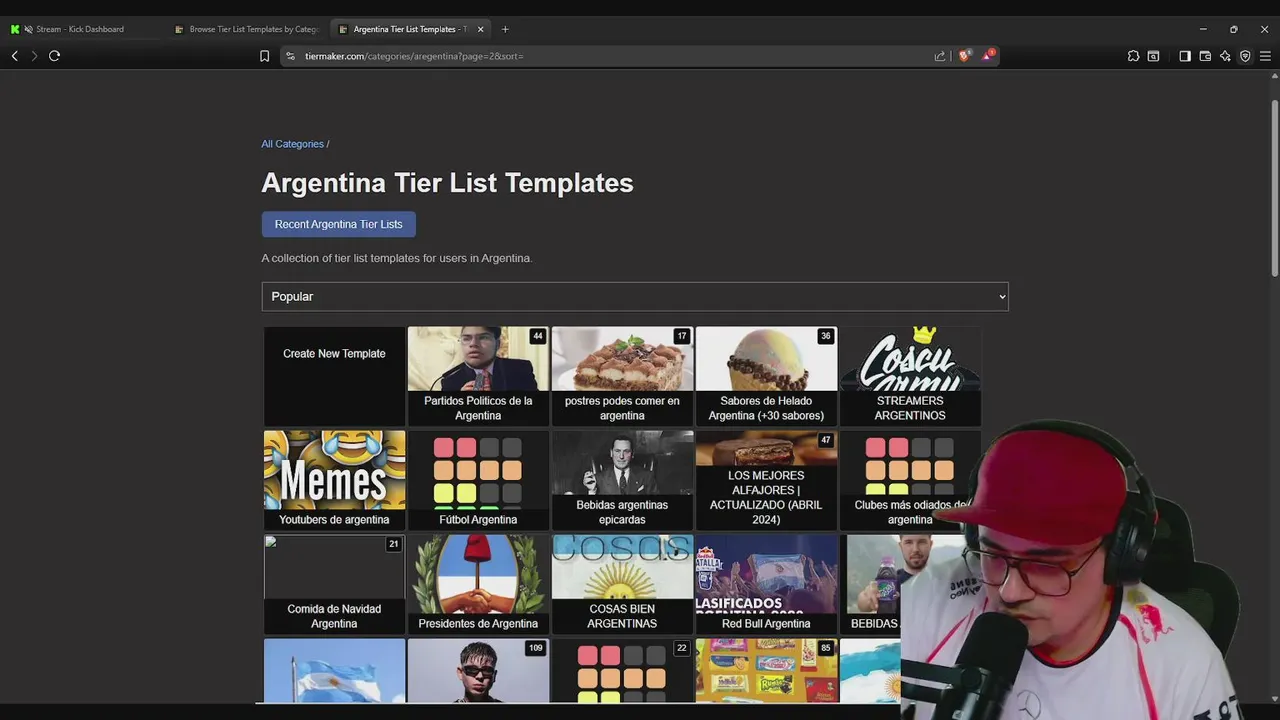Switch to Browse Tier List Templates tab
Screen dimensions: 1280x720
[247, 29]
